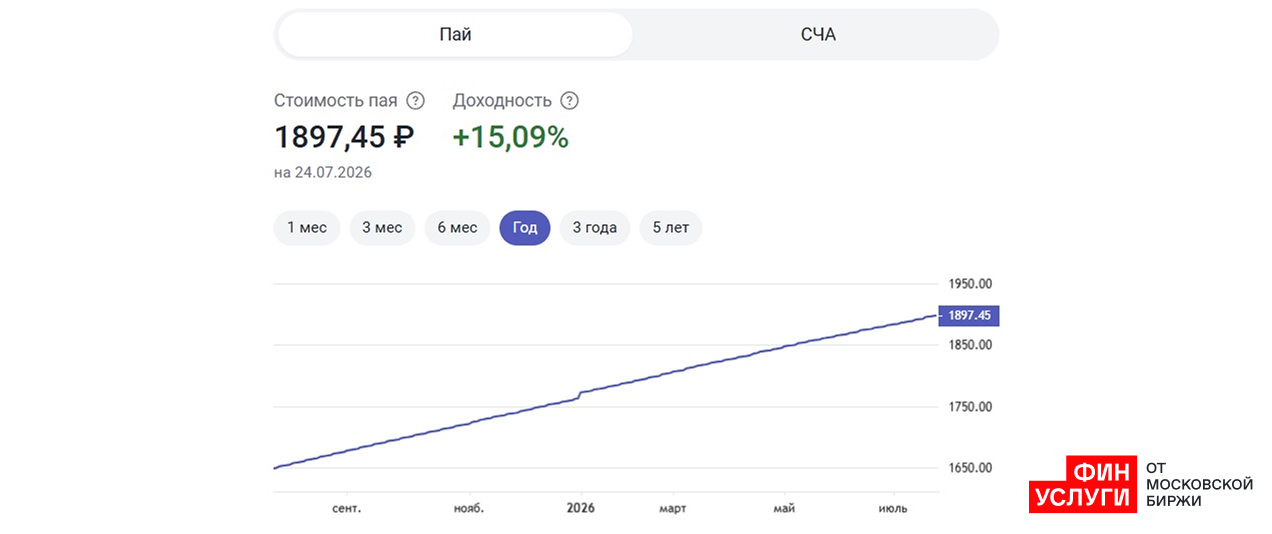
Task: Click the +15,09% yield value
Action: click(511, 137)
